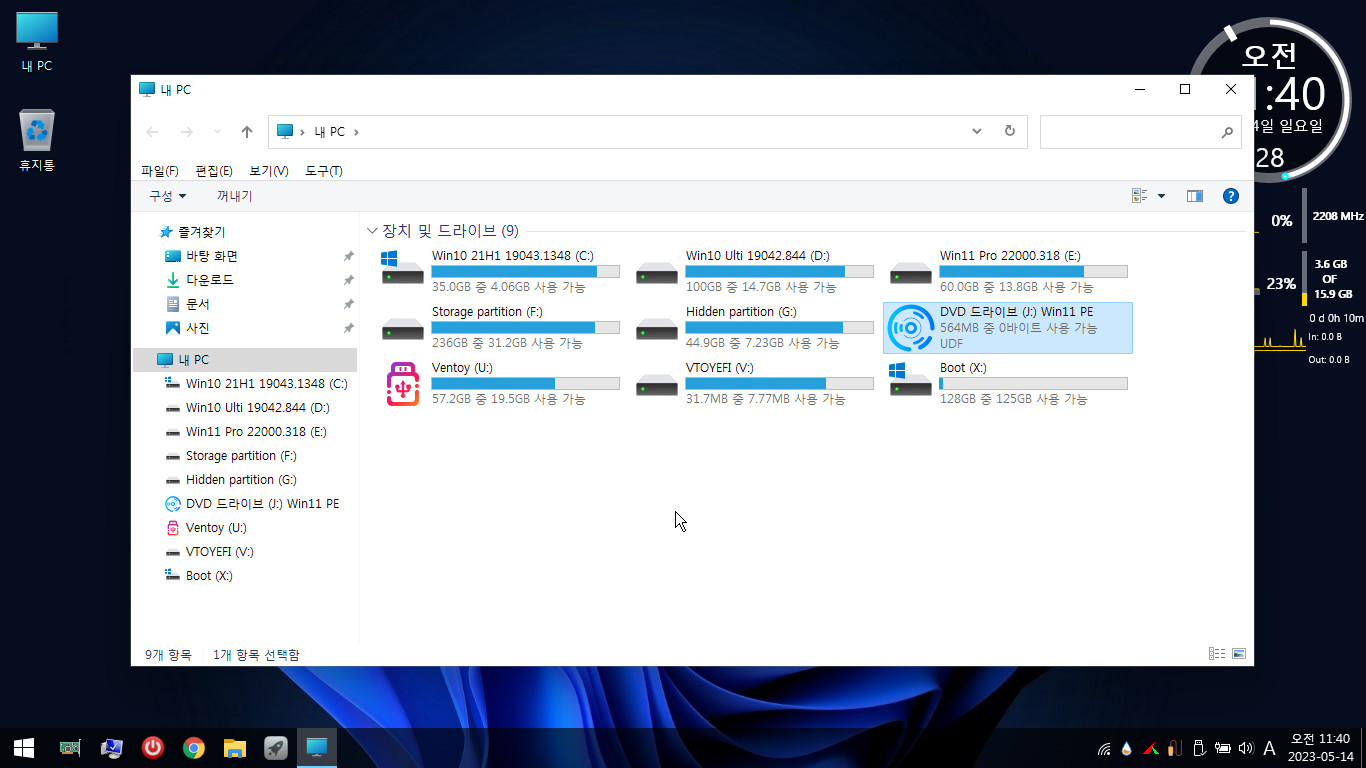Click the DVD drive (J:) Win11 PE disc icon
This screenshot has height=768, width=1366.
pos(910,328)
